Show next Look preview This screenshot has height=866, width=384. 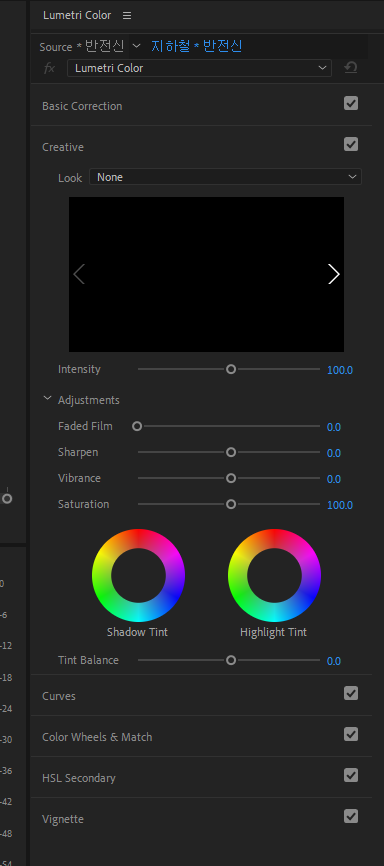coord(333,274)
